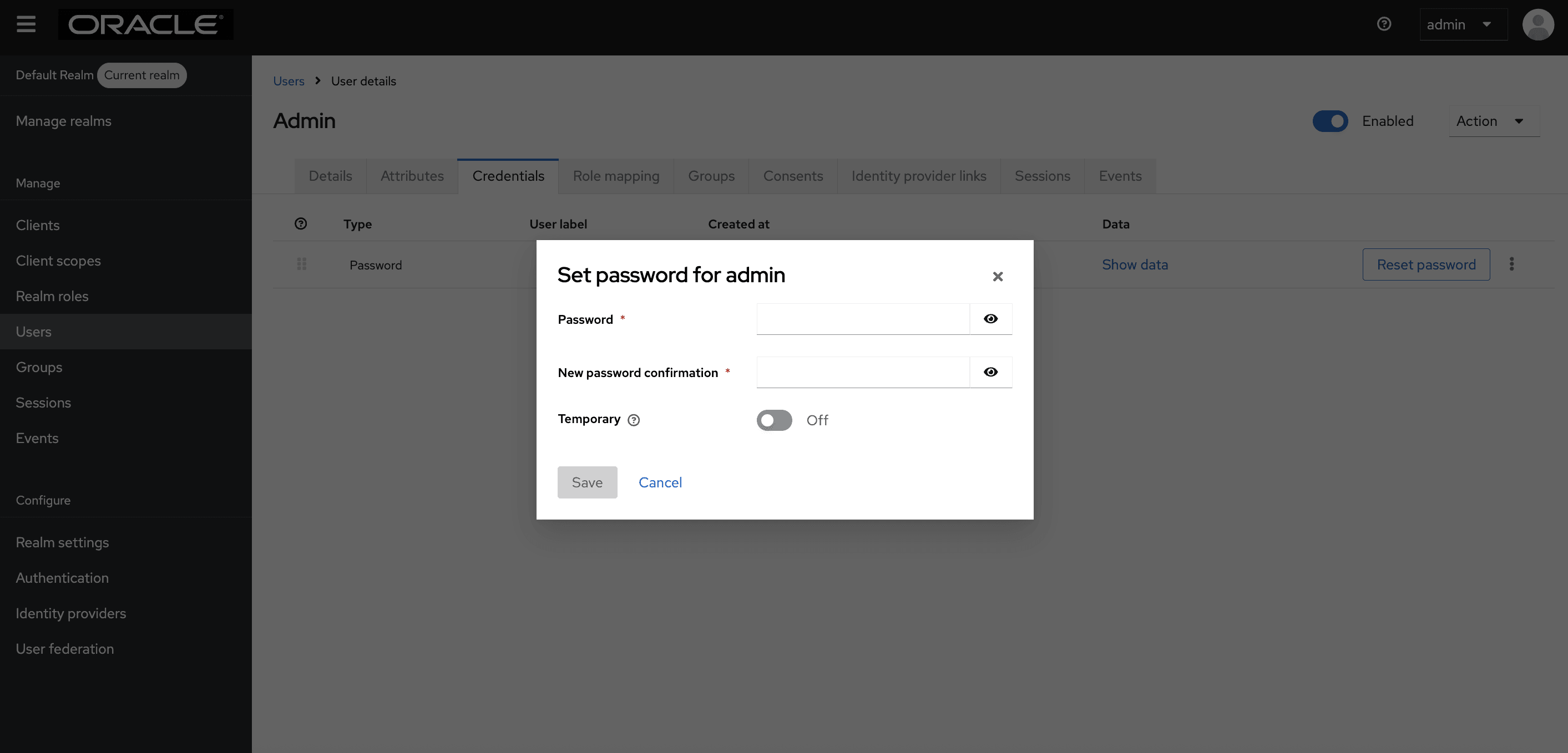
Task: Click the Reset password button
Action: coord(1425,264)
